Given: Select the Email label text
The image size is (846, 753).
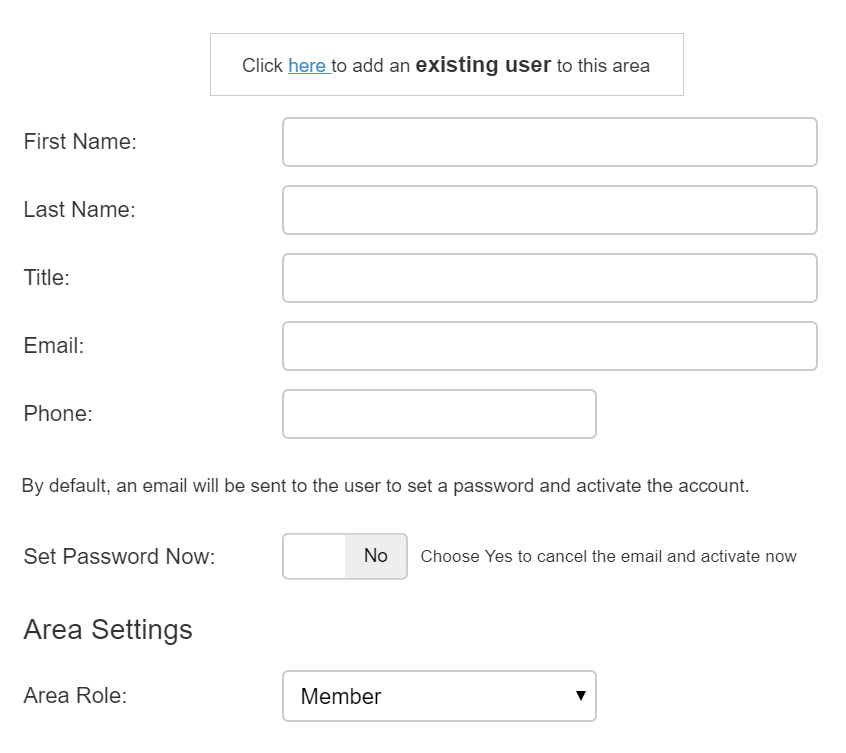Looking at the screenshot, I should (53, 345).
